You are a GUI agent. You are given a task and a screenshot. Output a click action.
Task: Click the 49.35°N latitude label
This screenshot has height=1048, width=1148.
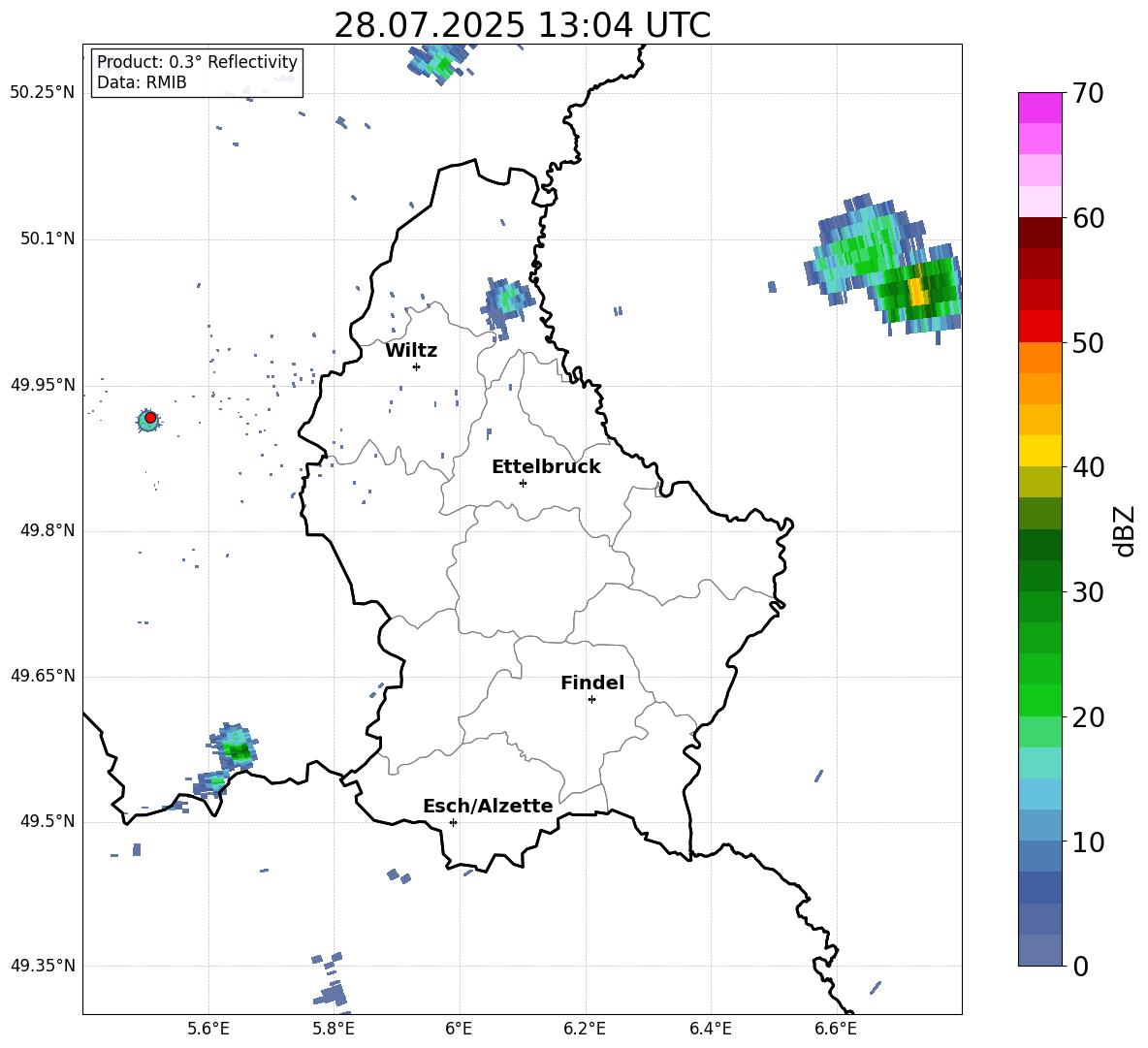pos(43,966)
